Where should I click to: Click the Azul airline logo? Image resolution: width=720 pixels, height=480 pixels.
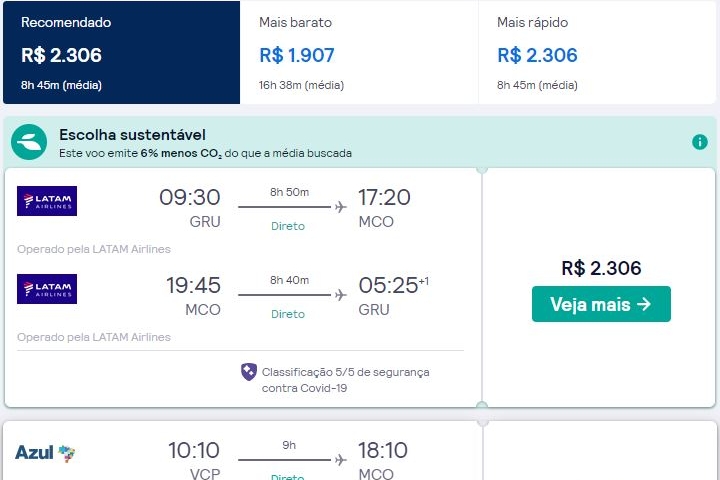[x=46, y=453]
